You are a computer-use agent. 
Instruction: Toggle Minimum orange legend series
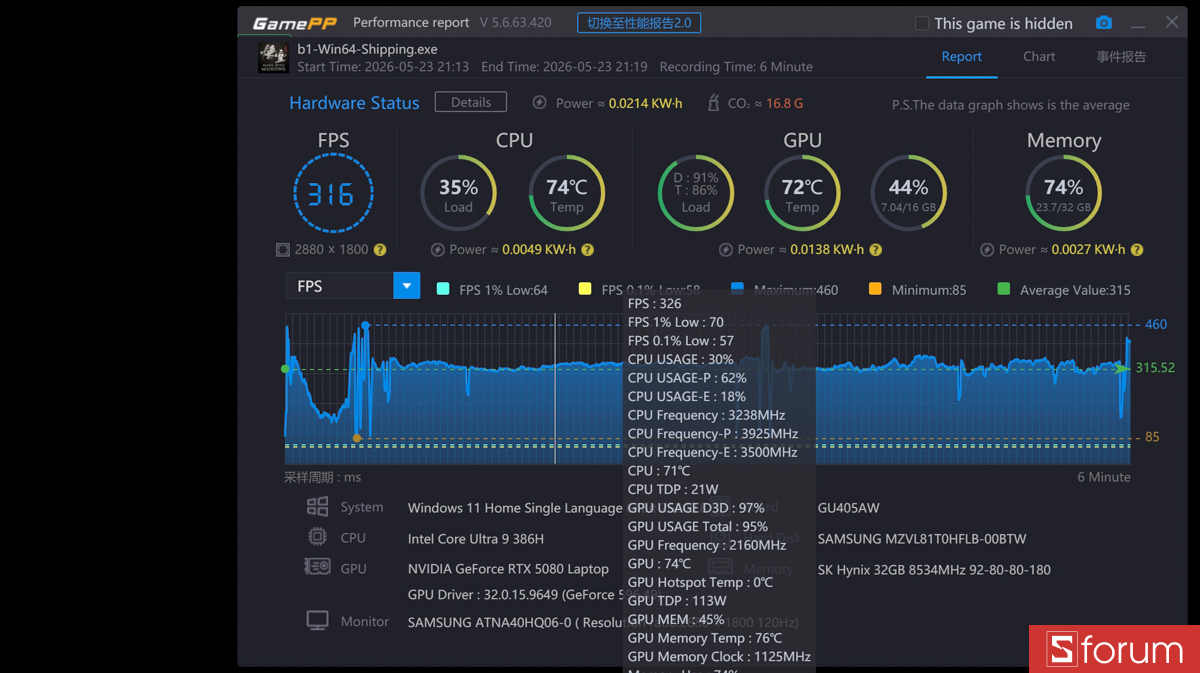(875, 289)
